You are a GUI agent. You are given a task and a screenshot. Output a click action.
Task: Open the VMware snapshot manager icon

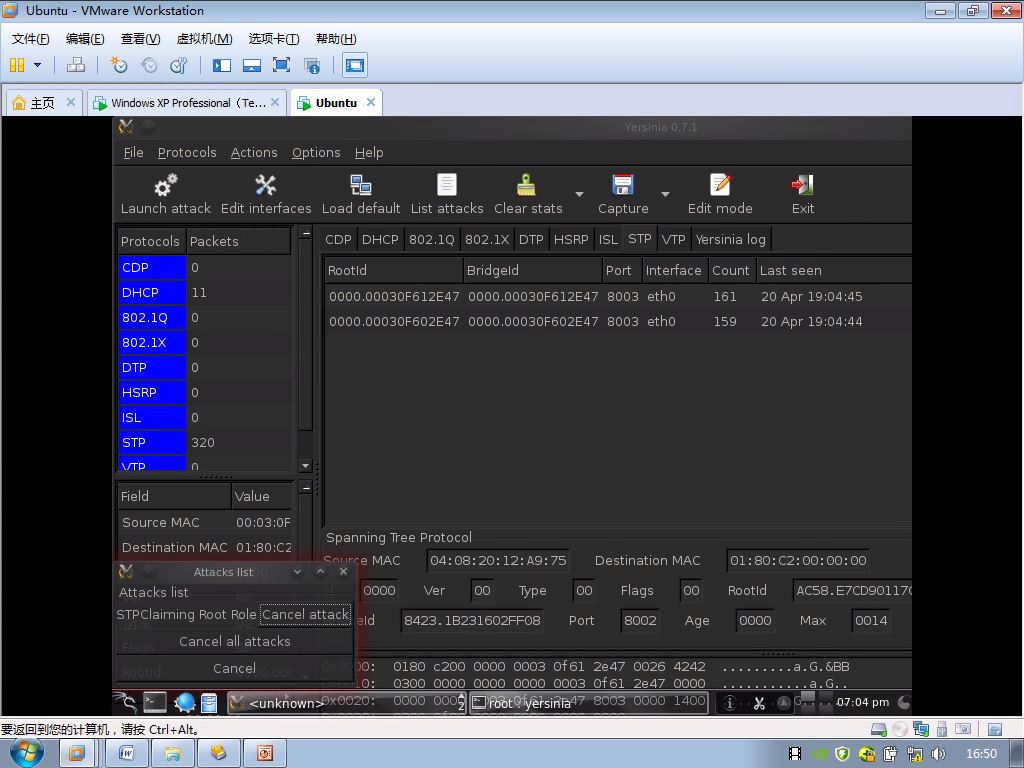click(178, 65)
